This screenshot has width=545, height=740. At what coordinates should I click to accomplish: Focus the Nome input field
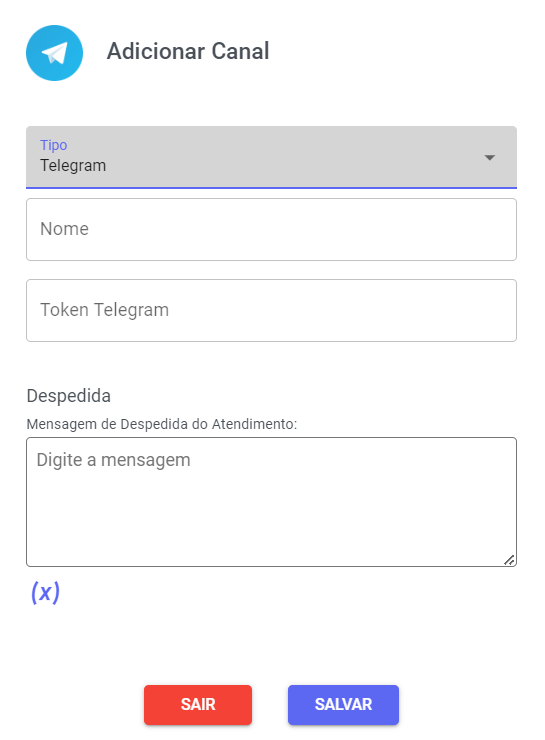pyautogui.click(x=271, y=229)
